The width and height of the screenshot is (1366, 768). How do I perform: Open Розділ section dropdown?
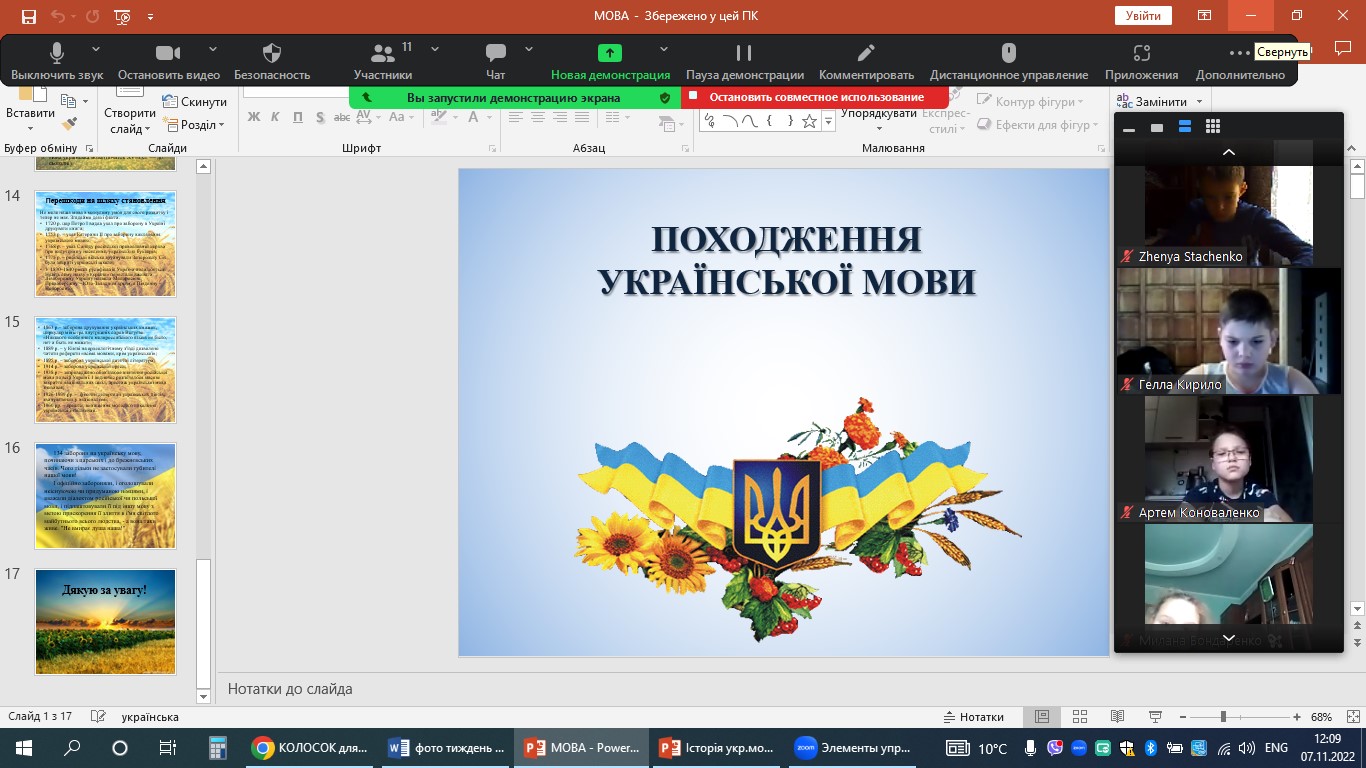[195, 125]
